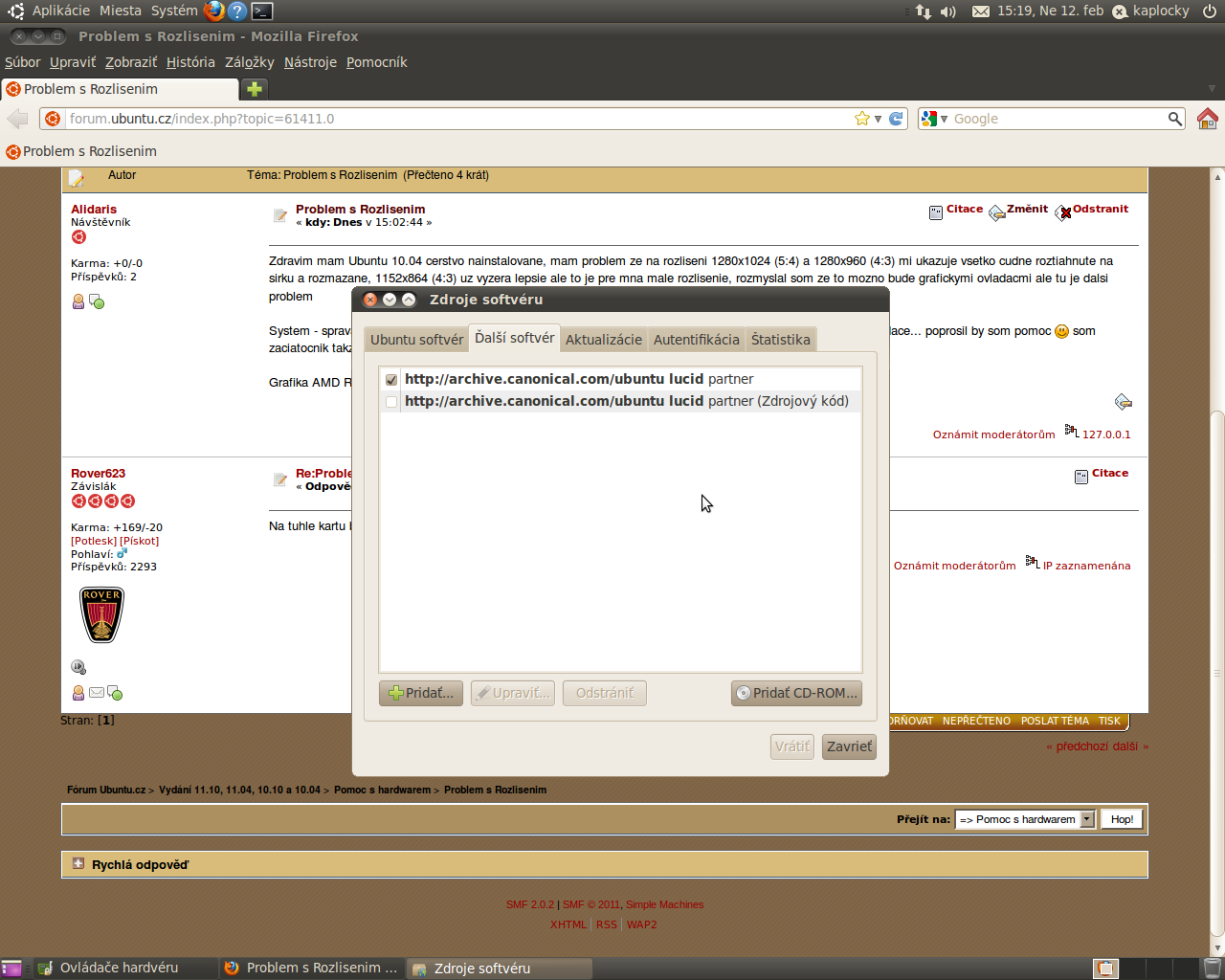Viewport: 1225px width, 980px height.
Task: Click the Firefox launcher icon in top panel
Action: [x=213, y=11]
